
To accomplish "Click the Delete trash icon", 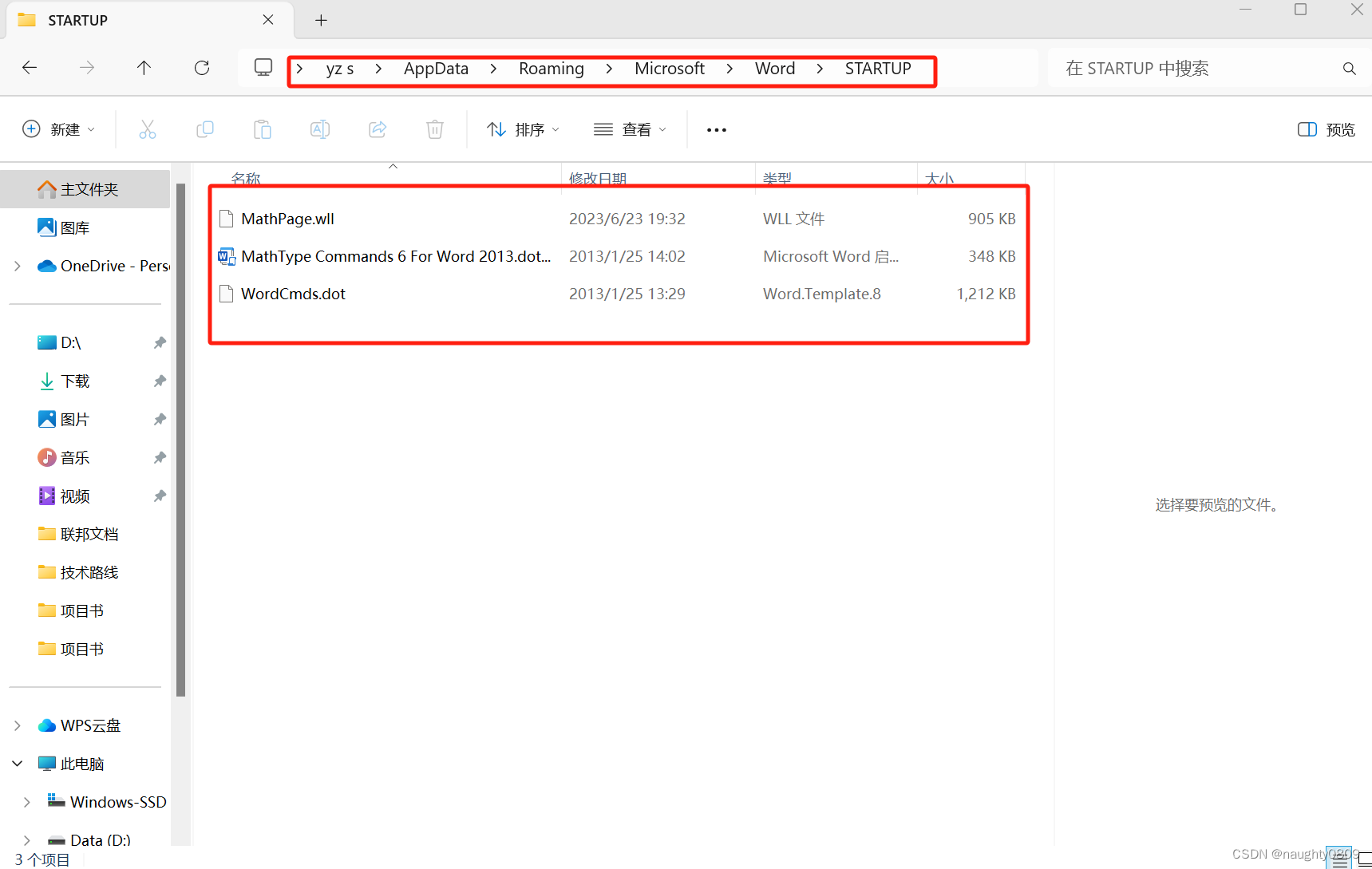I will pyautogui.click(x=435, y=129).
